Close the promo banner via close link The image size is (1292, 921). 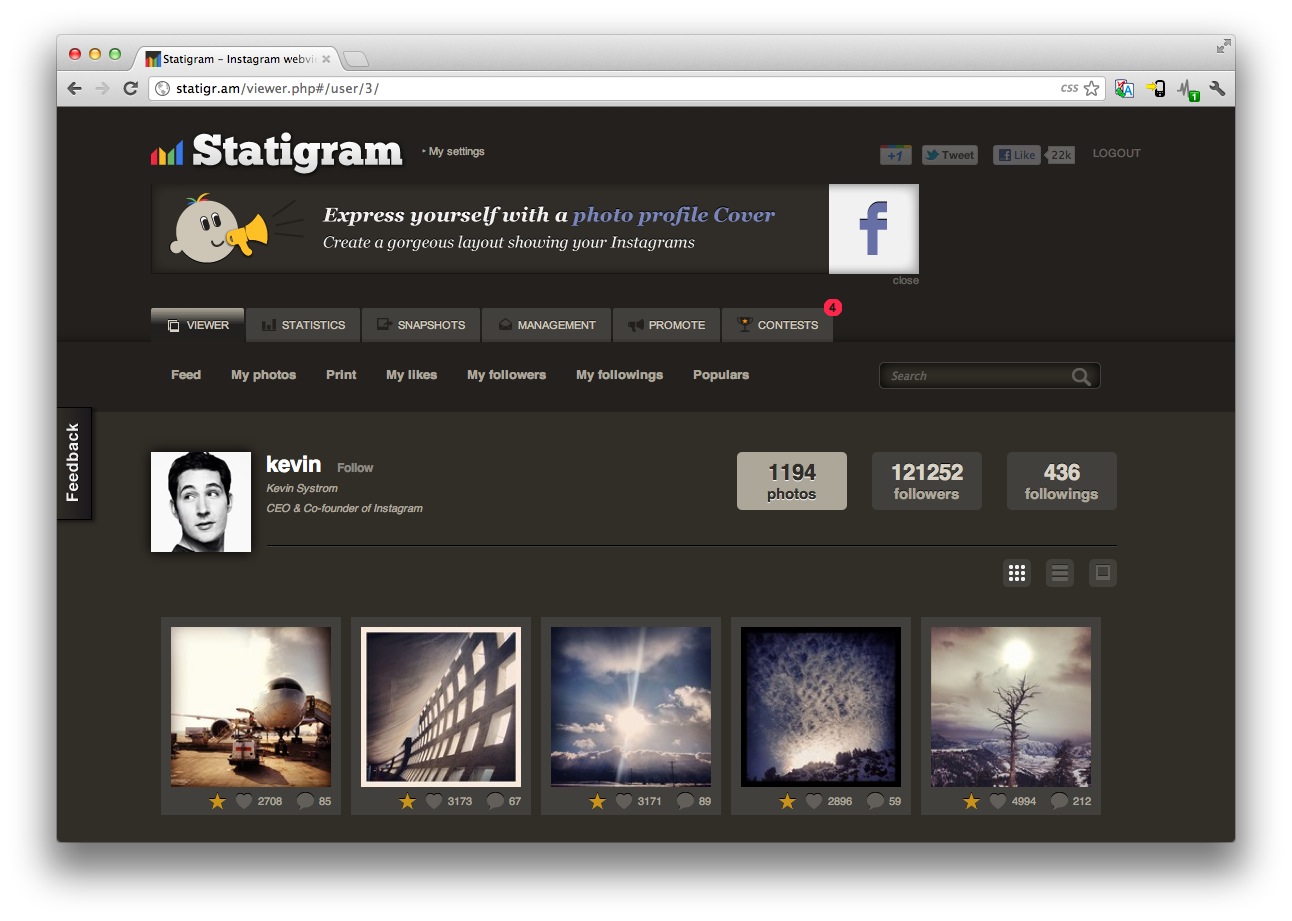click(x=905, y=281)
